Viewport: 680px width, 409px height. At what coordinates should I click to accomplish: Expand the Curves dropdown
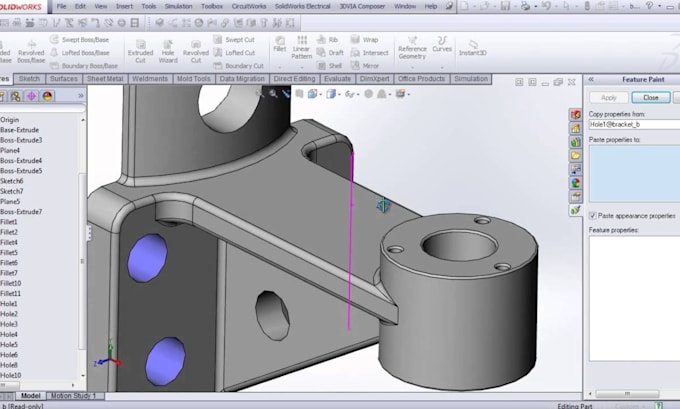tap(442, 67)
